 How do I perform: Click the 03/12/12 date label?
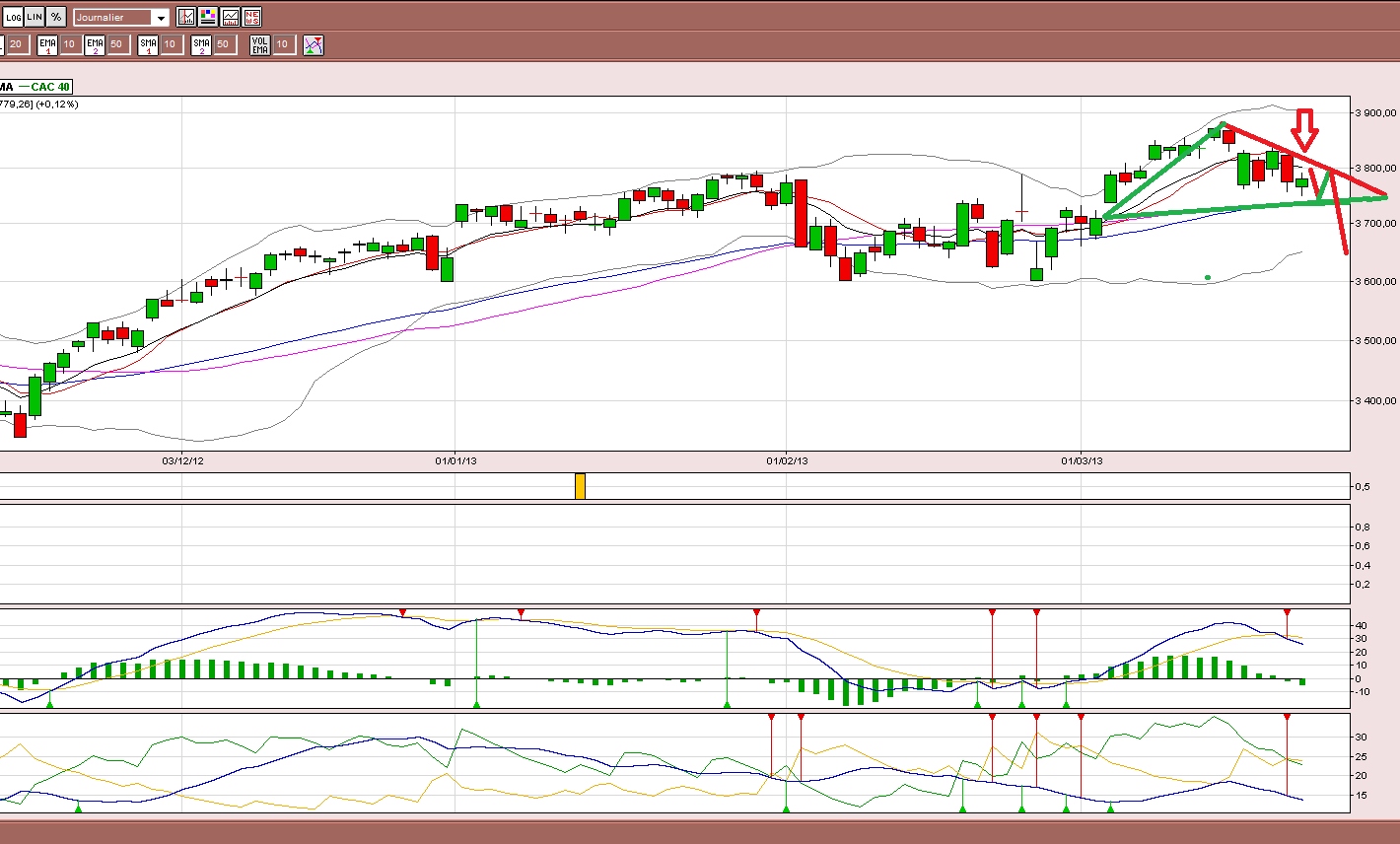click(182, 460)
